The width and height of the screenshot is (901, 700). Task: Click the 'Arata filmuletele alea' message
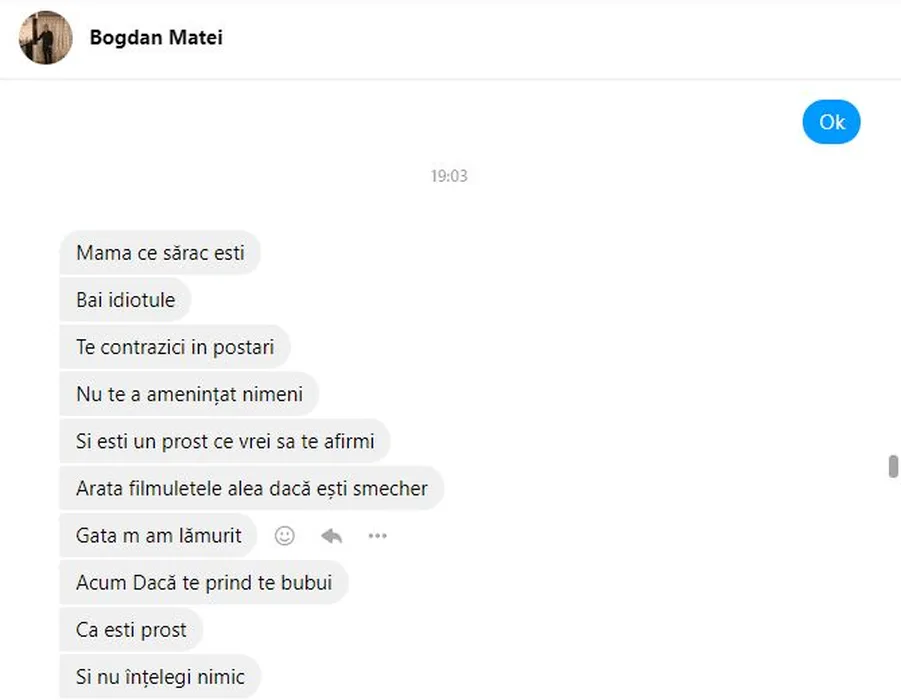[251, 489]
